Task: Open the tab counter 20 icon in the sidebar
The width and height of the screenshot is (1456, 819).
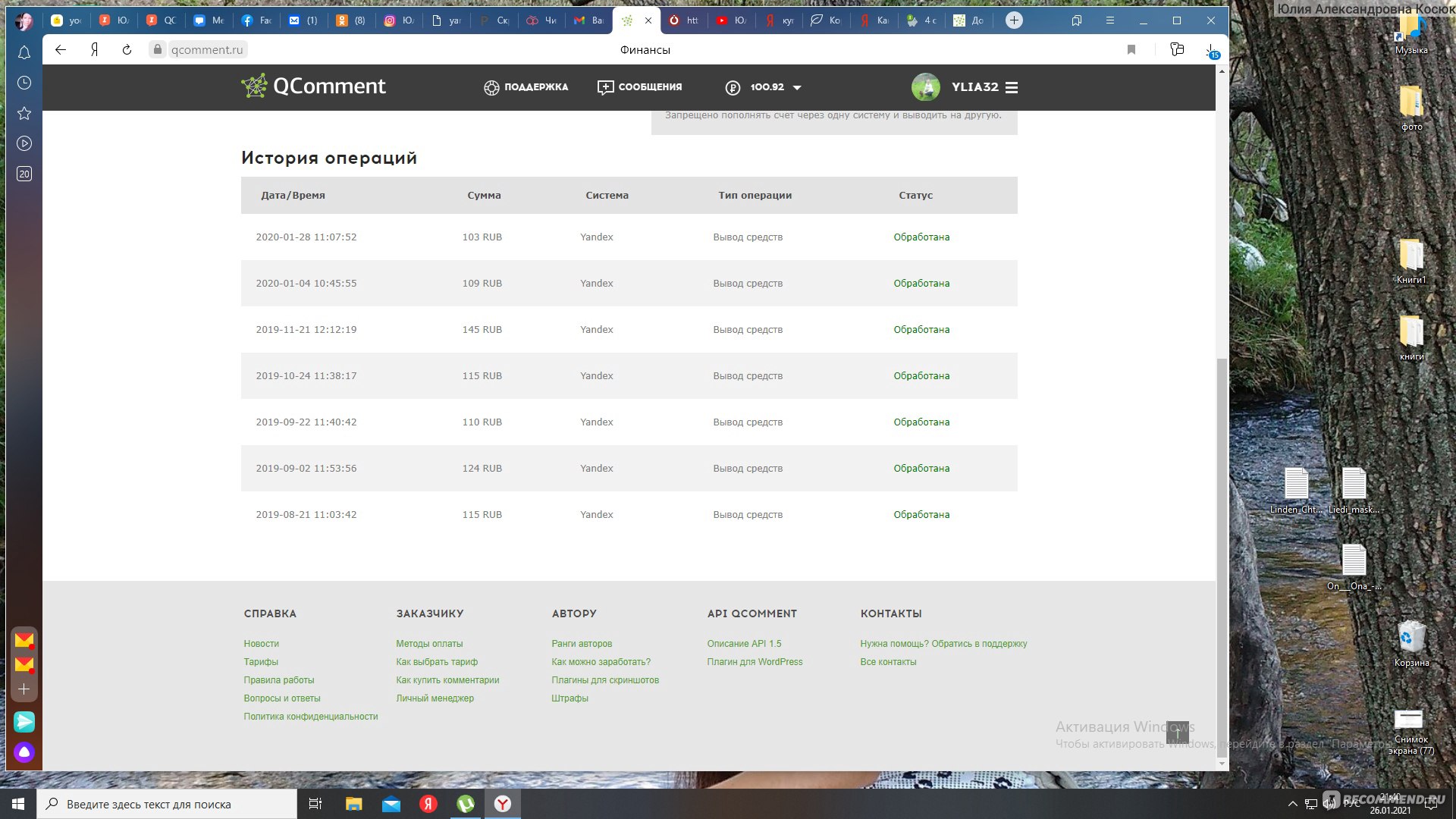Action: 24,174
